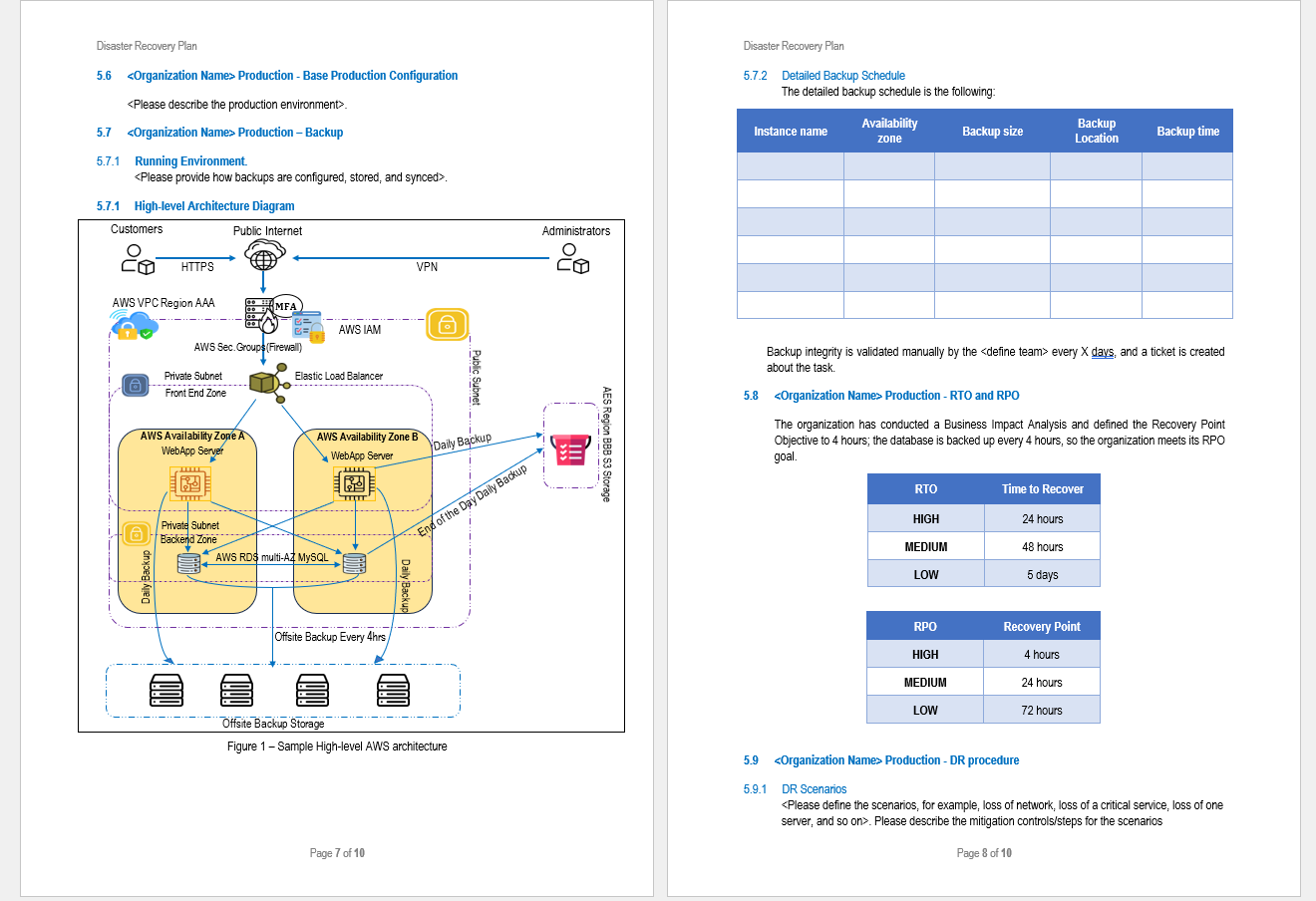
Task: Click the yellow lock icon near Public Subnet
Action: tap(447, 325)
